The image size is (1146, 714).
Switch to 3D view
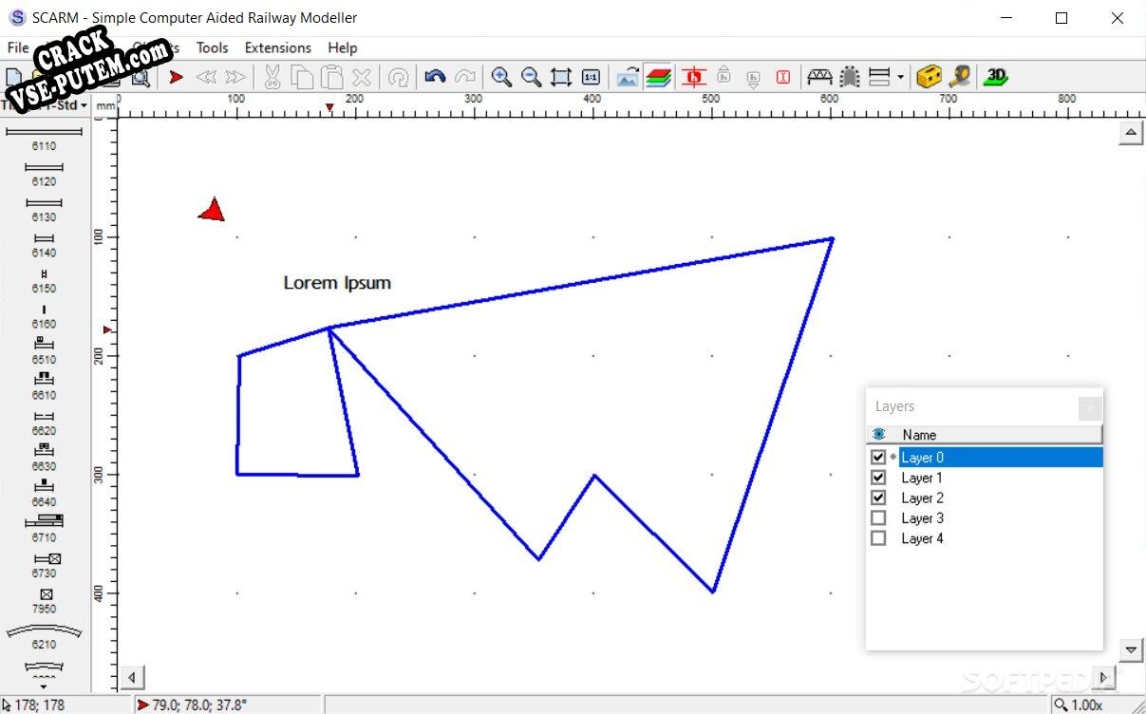tap(995, 77)
